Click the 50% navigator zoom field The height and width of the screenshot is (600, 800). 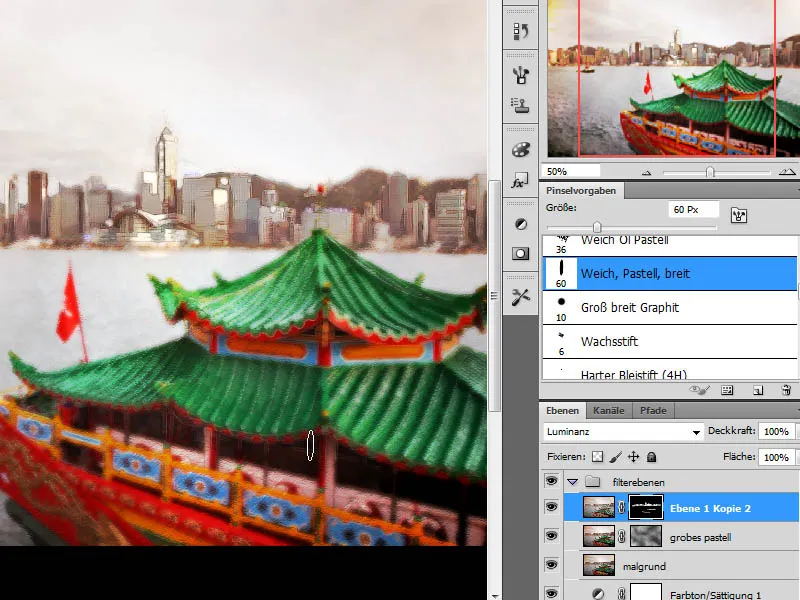pyautogui.click(x=571, y=171)
